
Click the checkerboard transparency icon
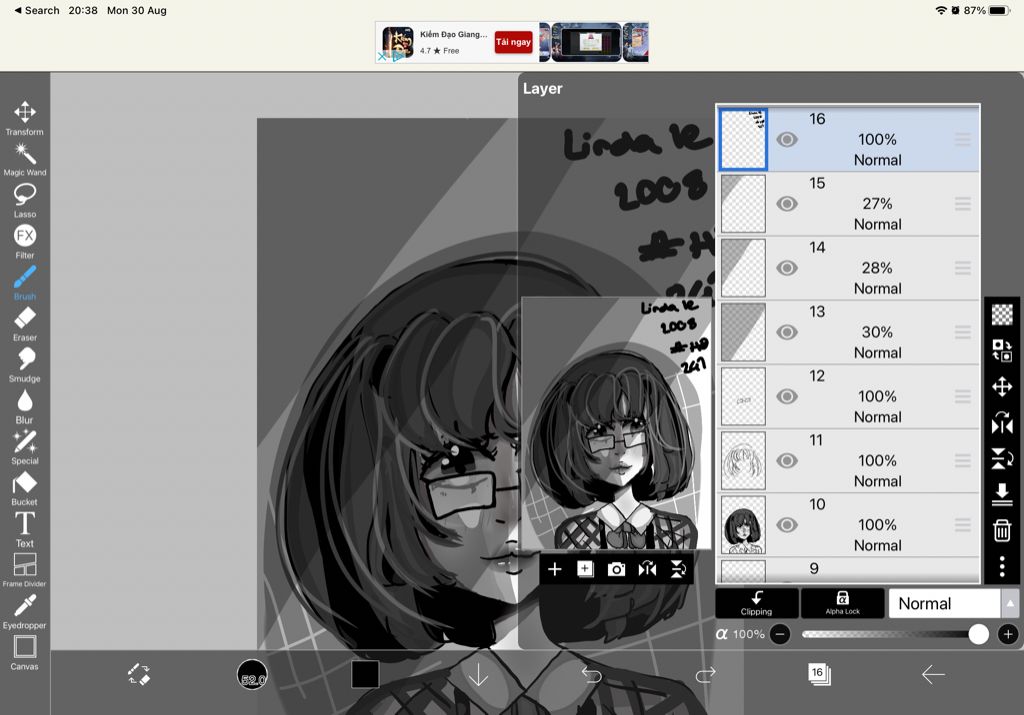[x=1002, y=315]
